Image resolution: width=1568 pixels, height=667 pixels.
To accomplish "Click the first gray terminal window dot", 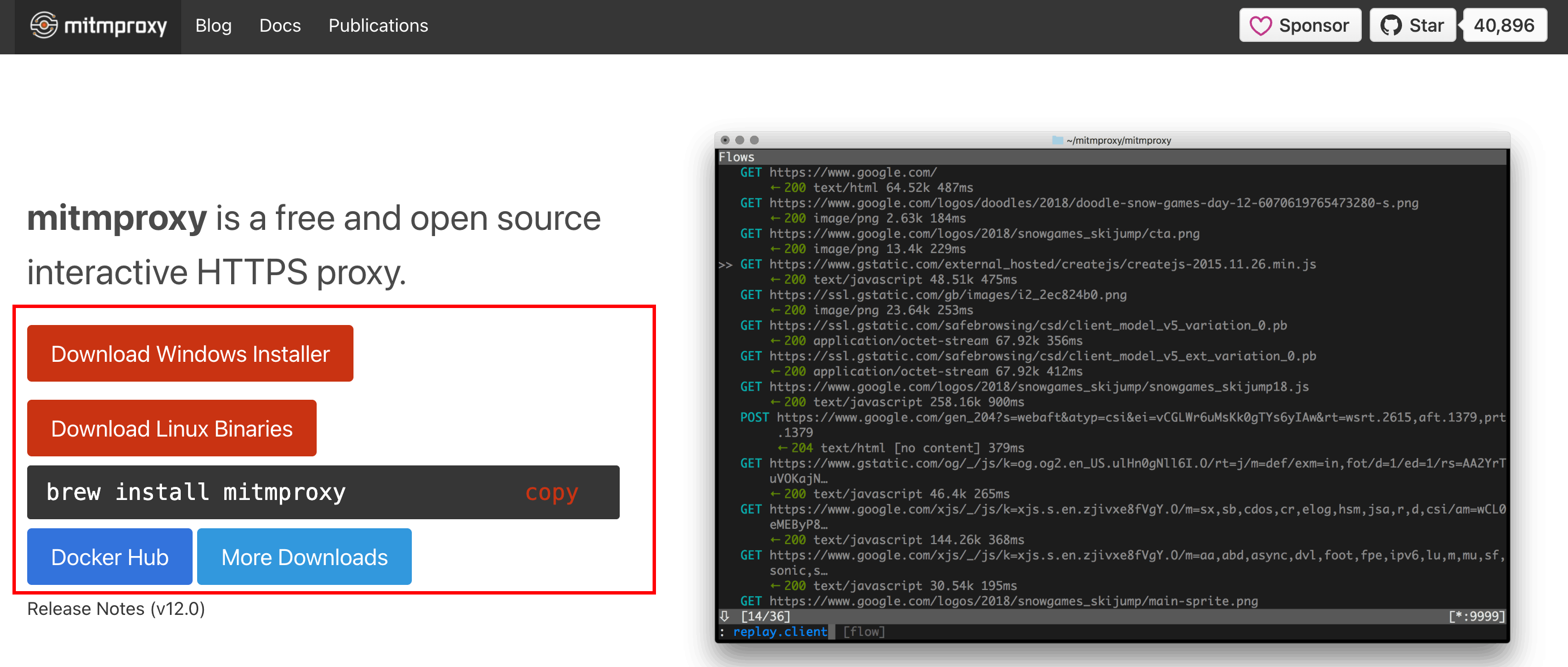I will (725, 140).
